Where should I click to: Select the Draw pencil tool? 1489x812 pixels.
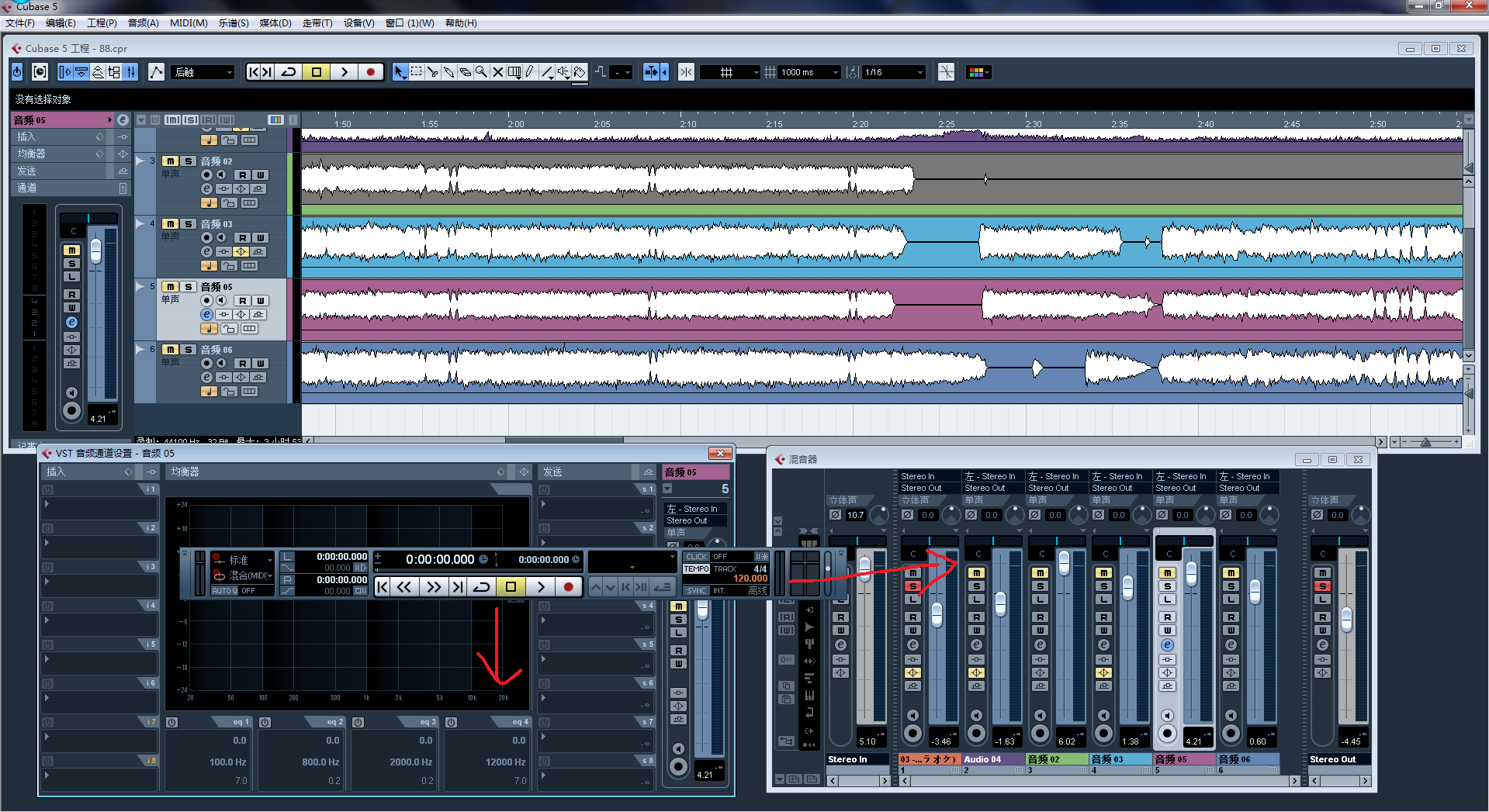530,72
